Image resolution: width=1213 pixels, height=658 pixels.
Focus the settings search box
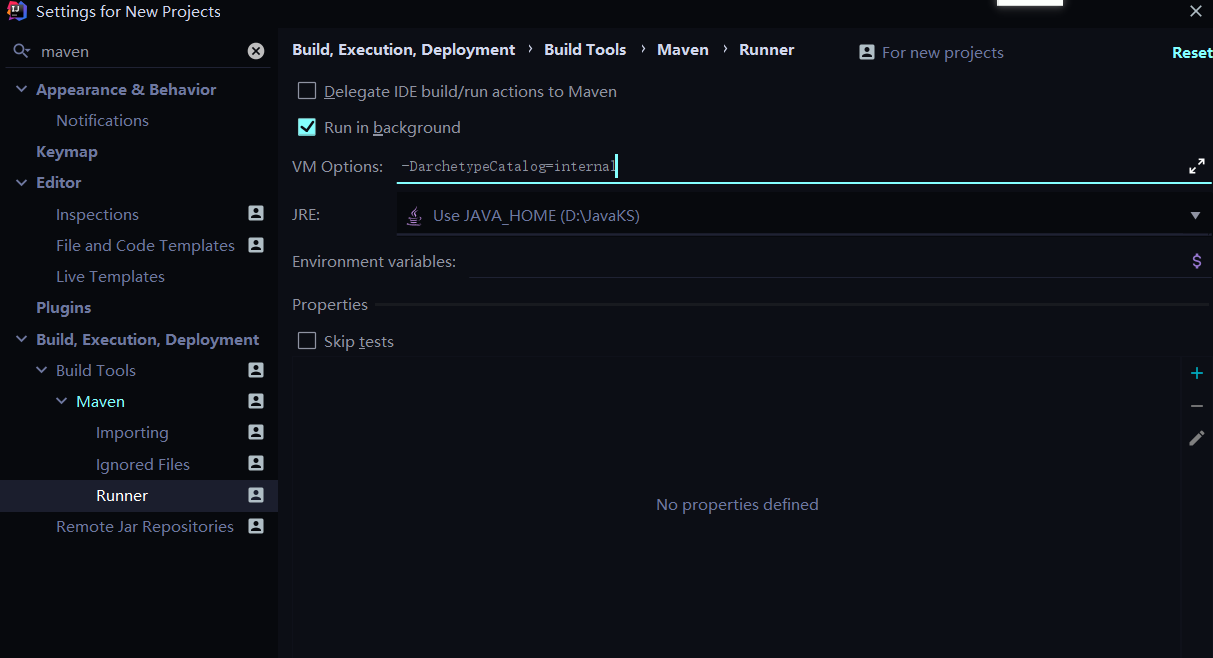click(140, 51)
